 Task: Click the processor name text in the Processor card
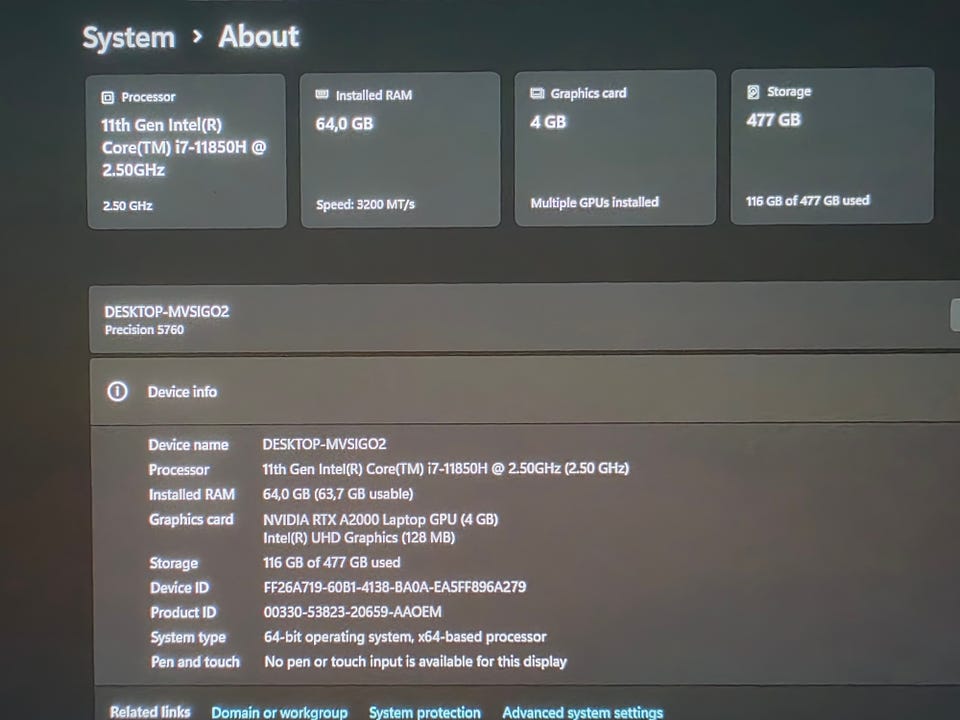[x=184, y=148]
